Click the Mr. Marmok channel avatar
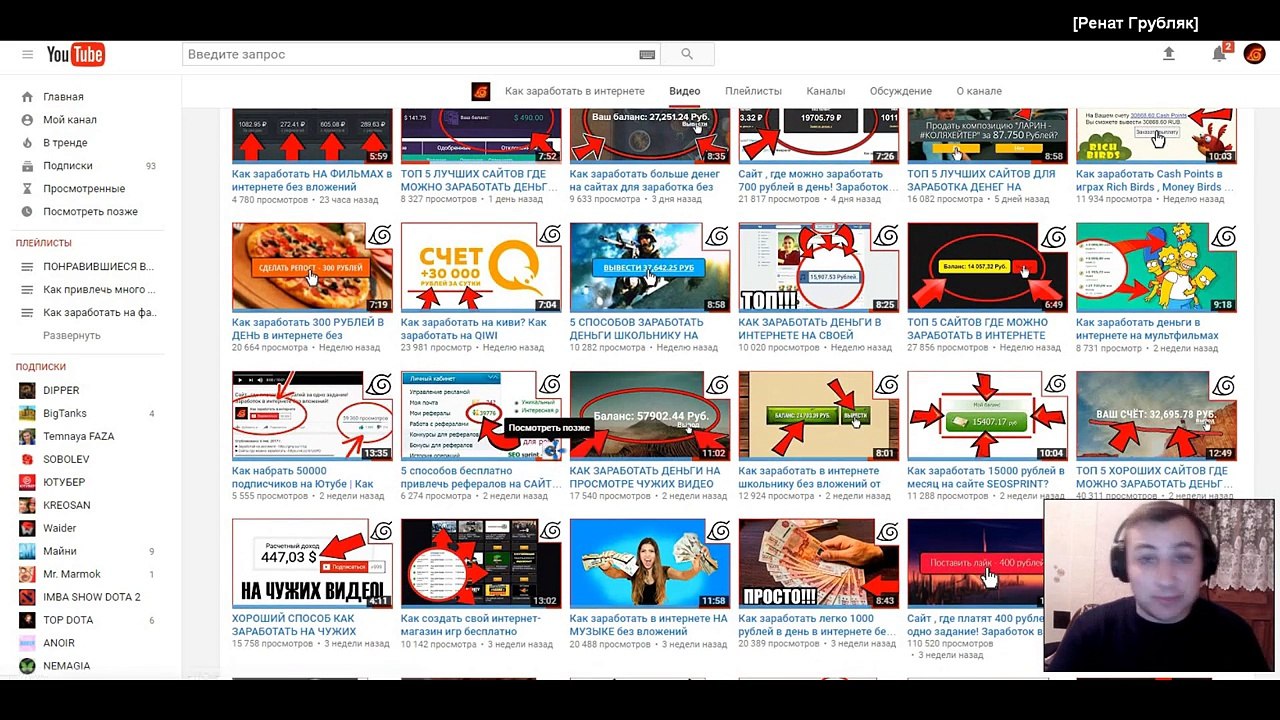The width and height of the screenshot is (1280, 720). [27, 575]
